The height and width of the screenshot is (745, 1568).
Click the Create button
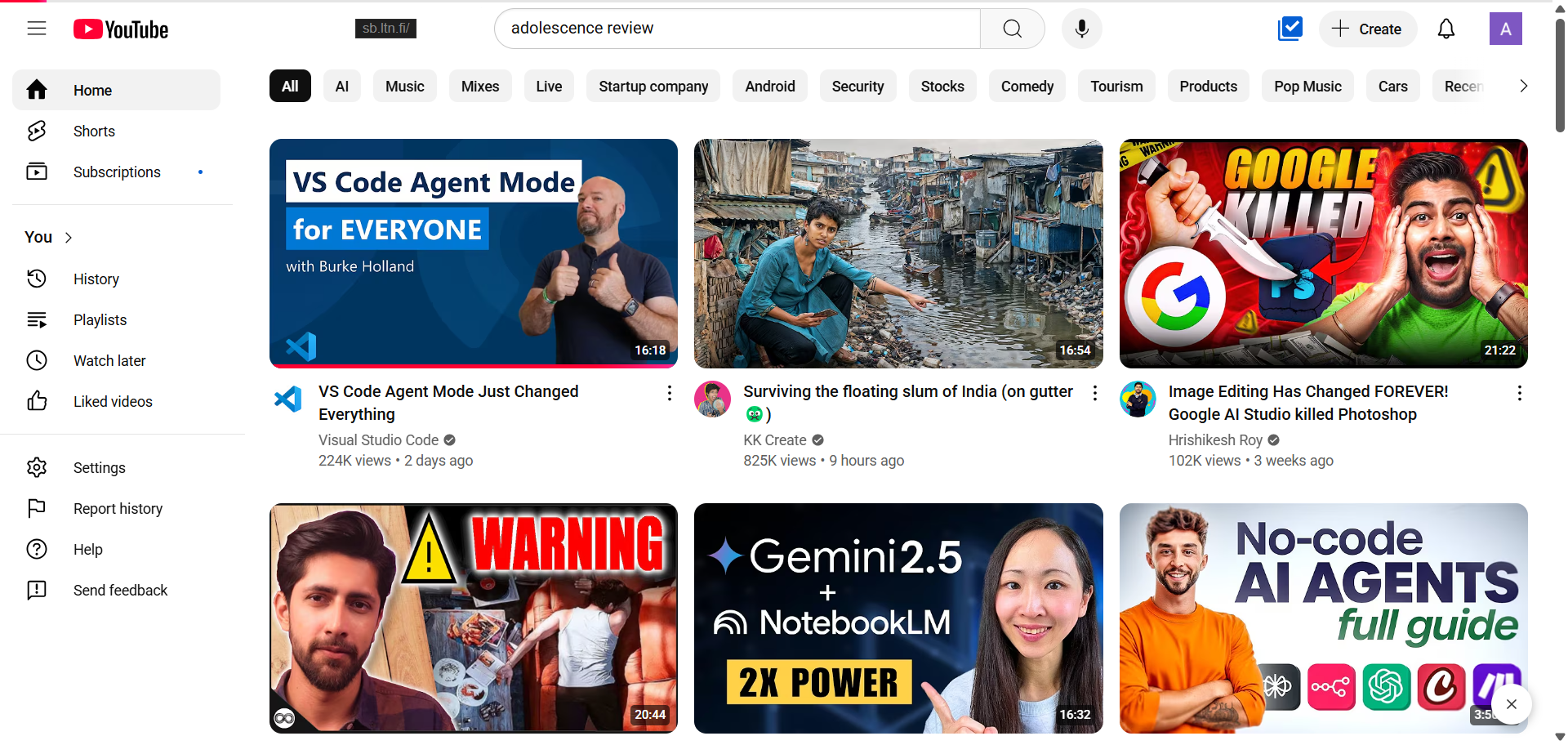pos(1368,29)
